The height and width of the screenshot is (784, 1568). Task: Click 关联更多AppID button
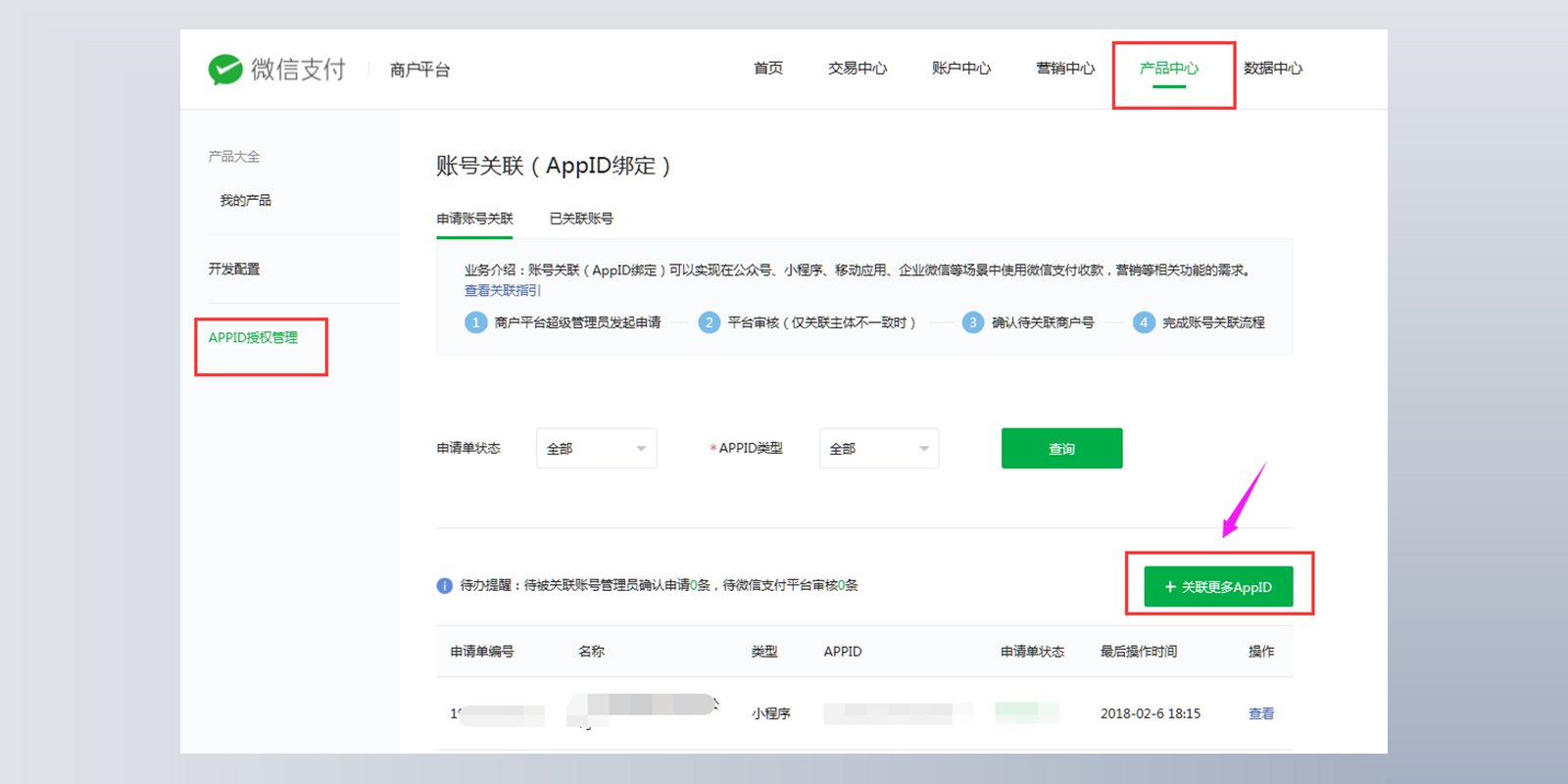click(1218, 587)
